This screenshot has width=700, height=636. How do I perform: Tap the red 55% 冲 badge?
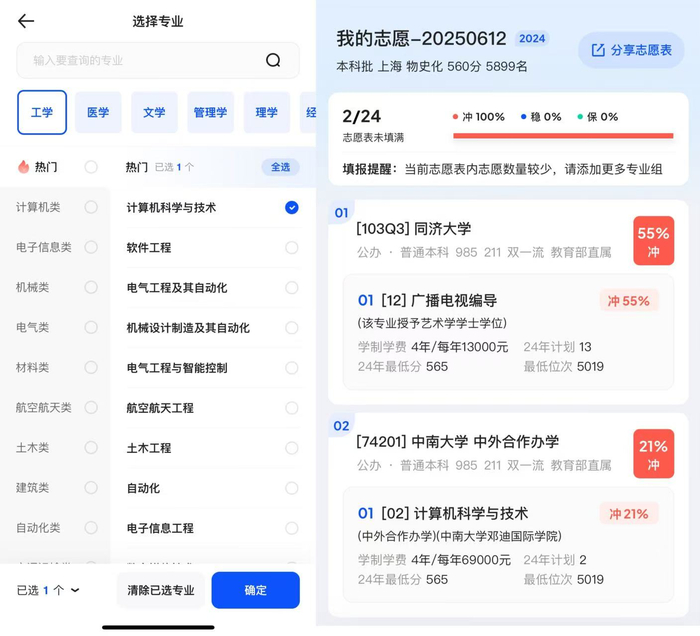[x=654, y=241]
